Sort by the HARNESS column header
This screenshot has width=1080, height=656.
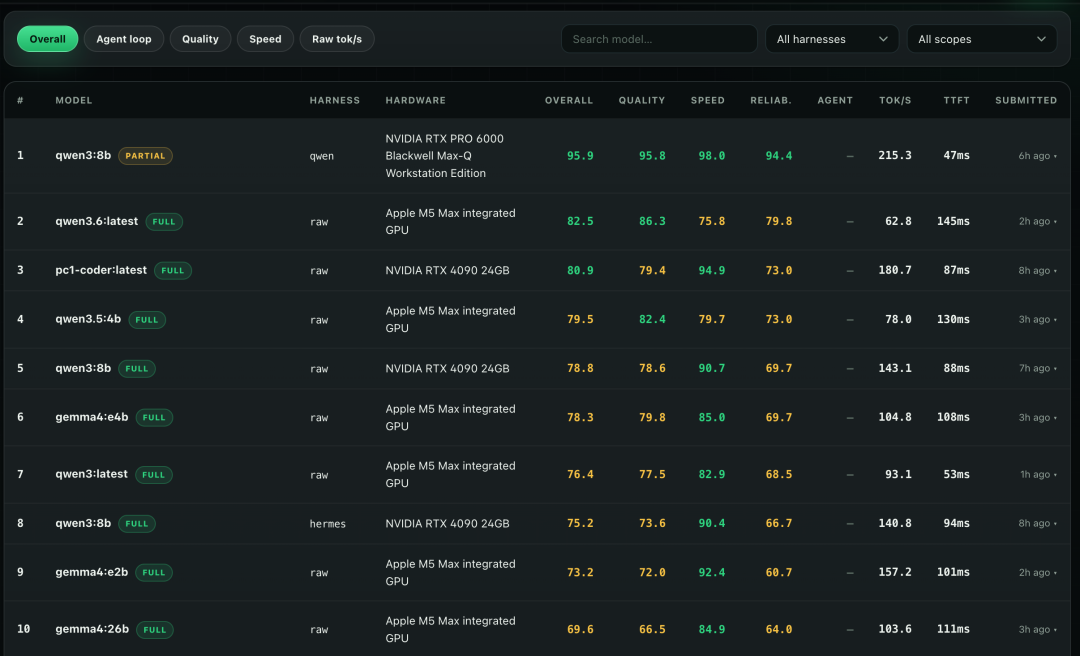click(x=335, y=101)
